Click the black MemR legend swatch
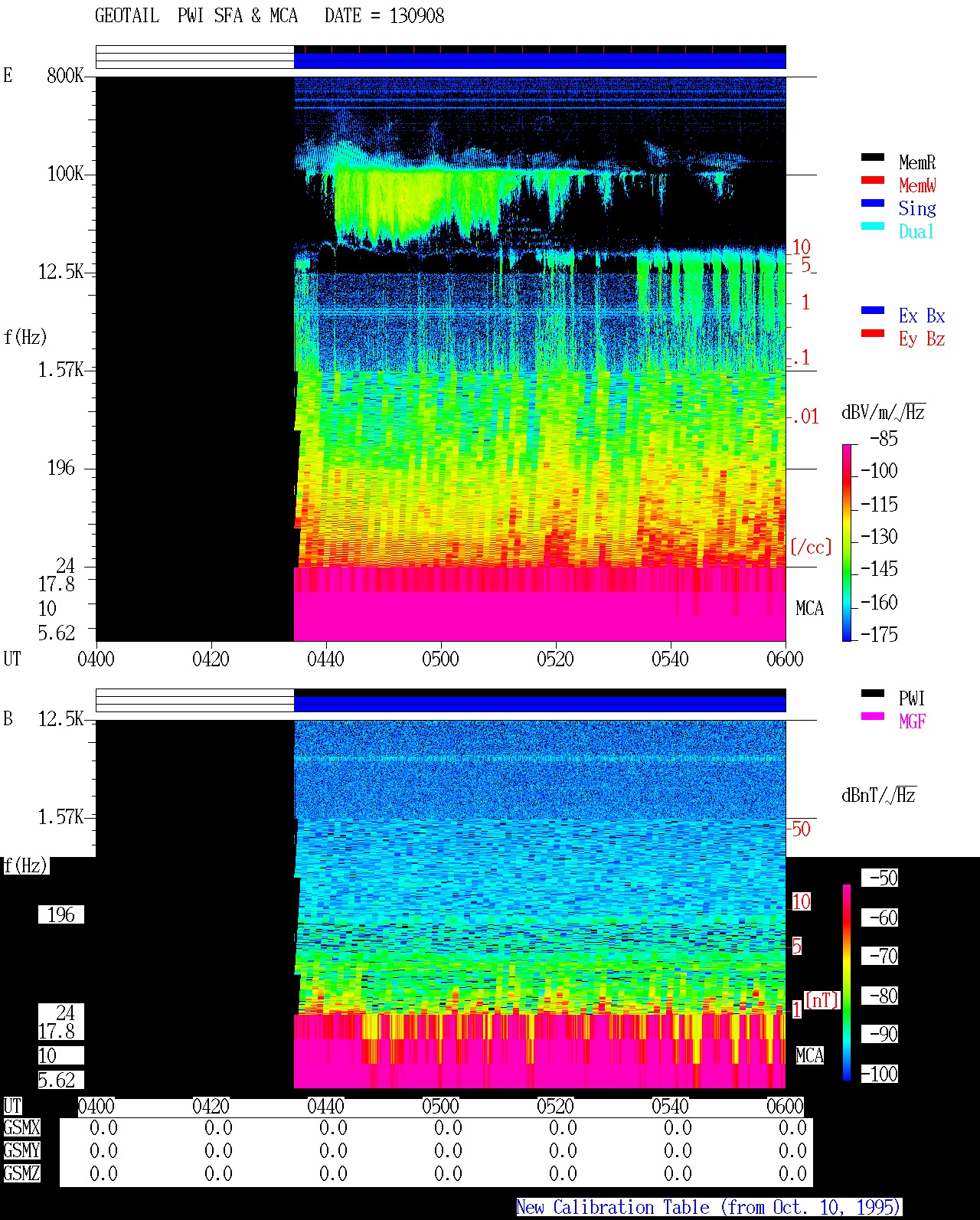This screenshot has height=1220, width=980. tap(873, 157)
